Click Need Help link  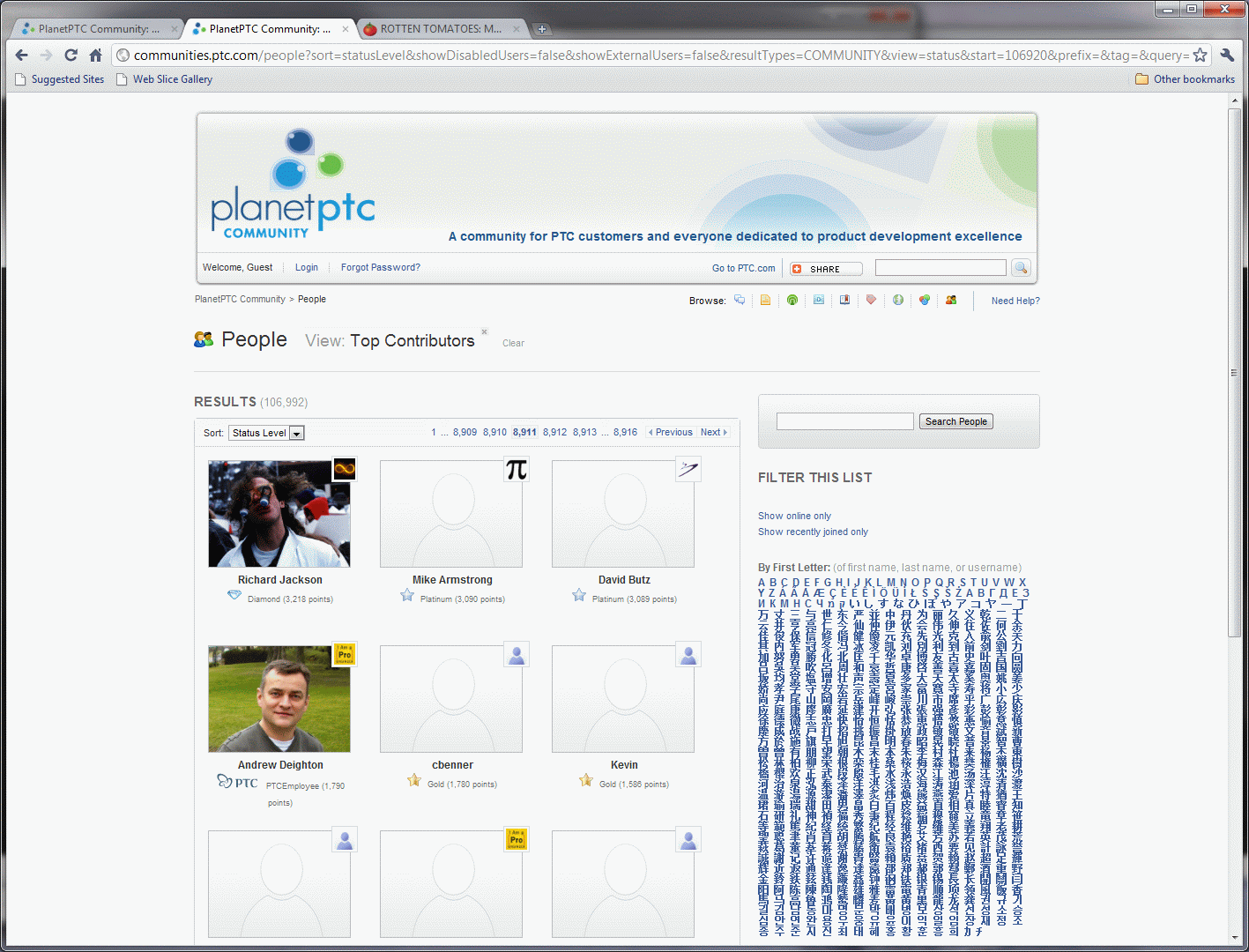[1015, 301]
